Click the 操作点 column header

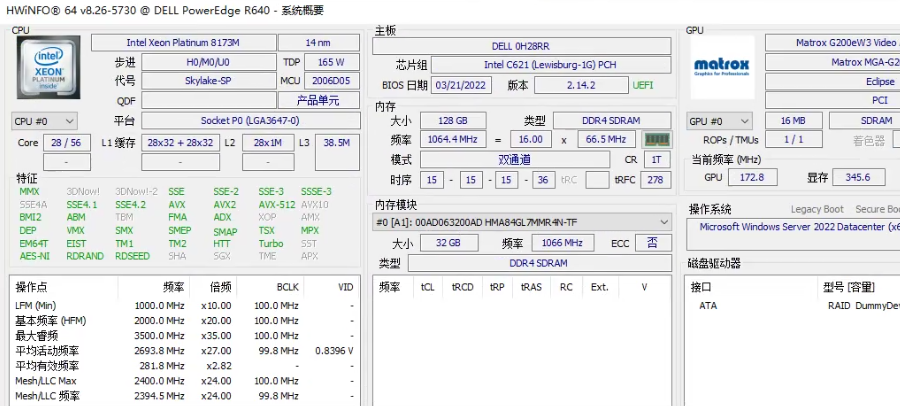(x=64, y=287)
